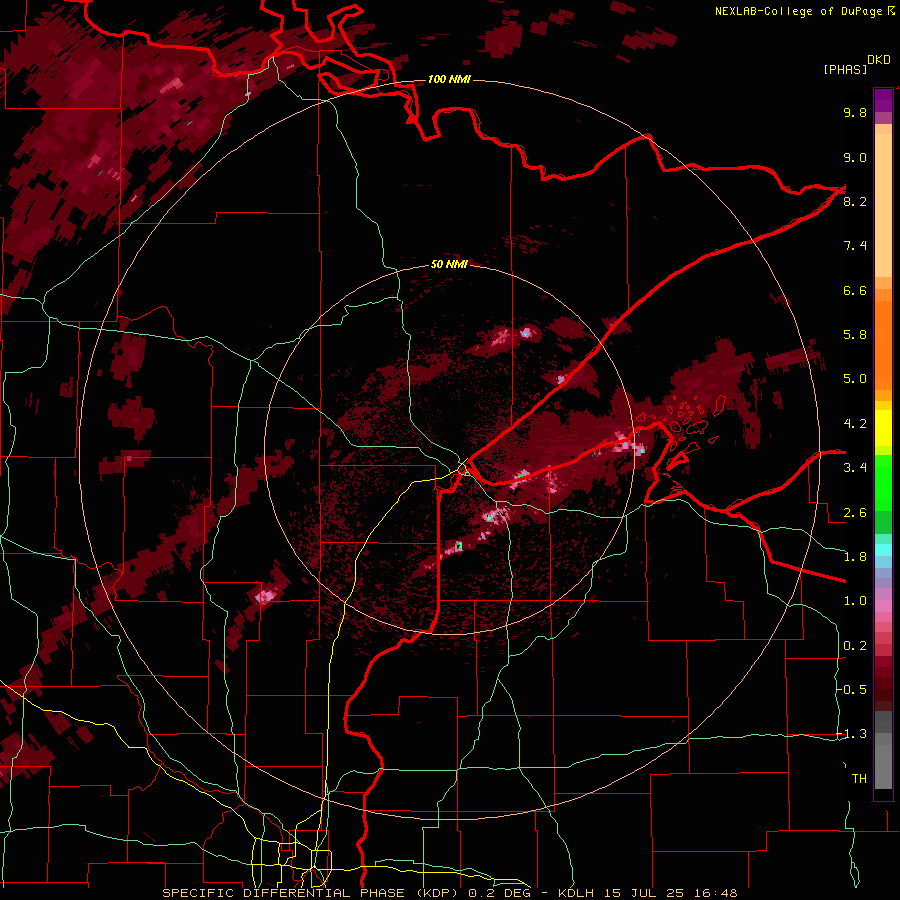Pick the peach band of the color bar near 8.2
Screen dimensions: 900x900
coord(883,207)
